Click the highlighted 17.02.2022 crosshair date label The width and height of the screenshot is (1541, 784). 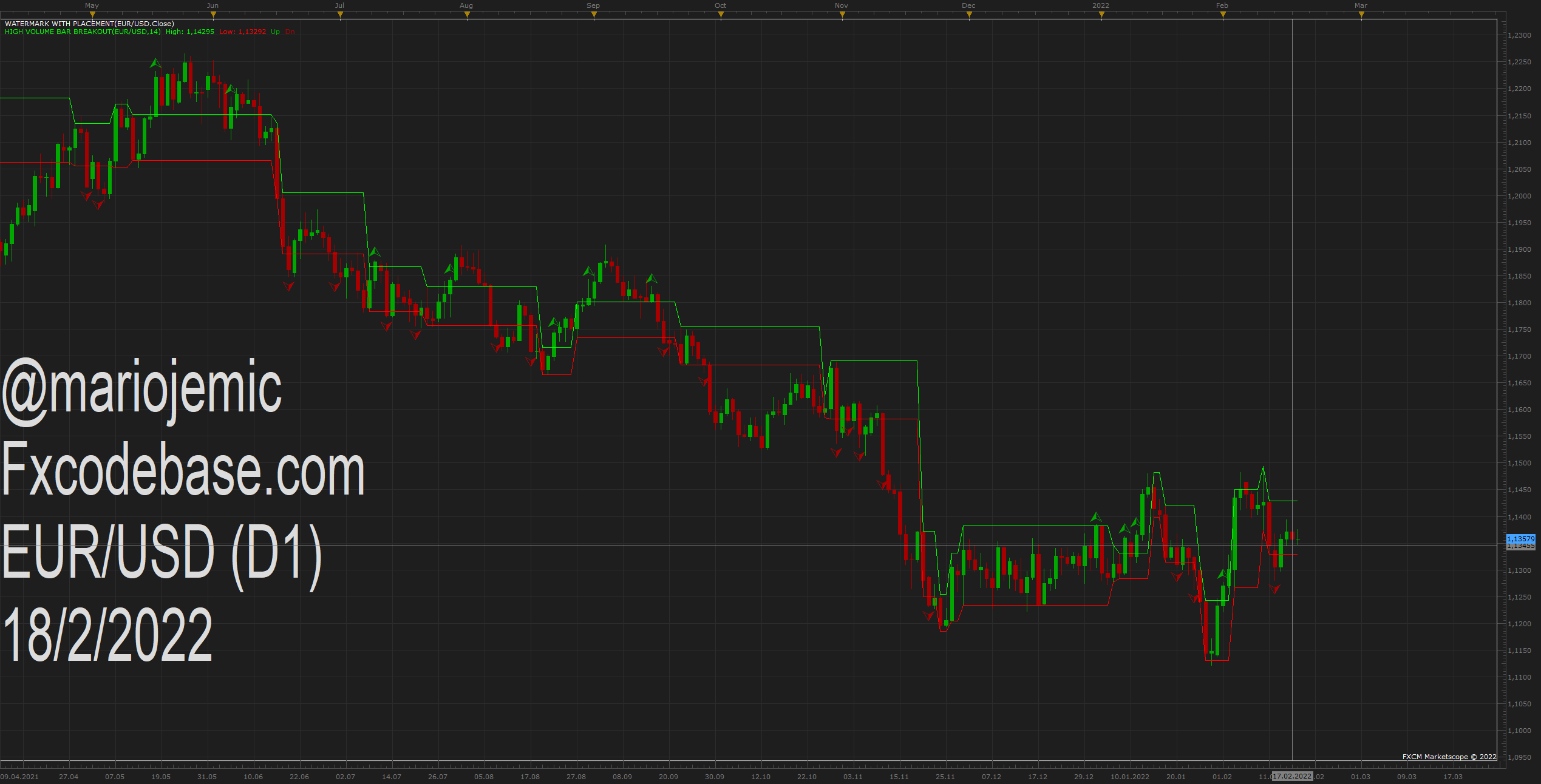pos(1293,777)
